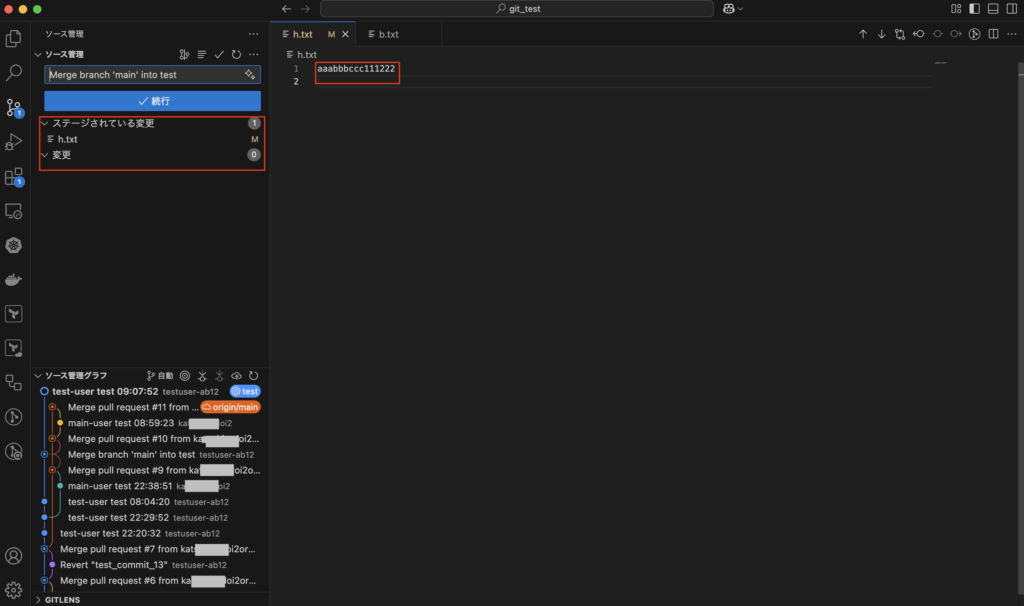Go to next change with down arrow
This screenshot has width=1024, height=606.
[x=882, y=34]
